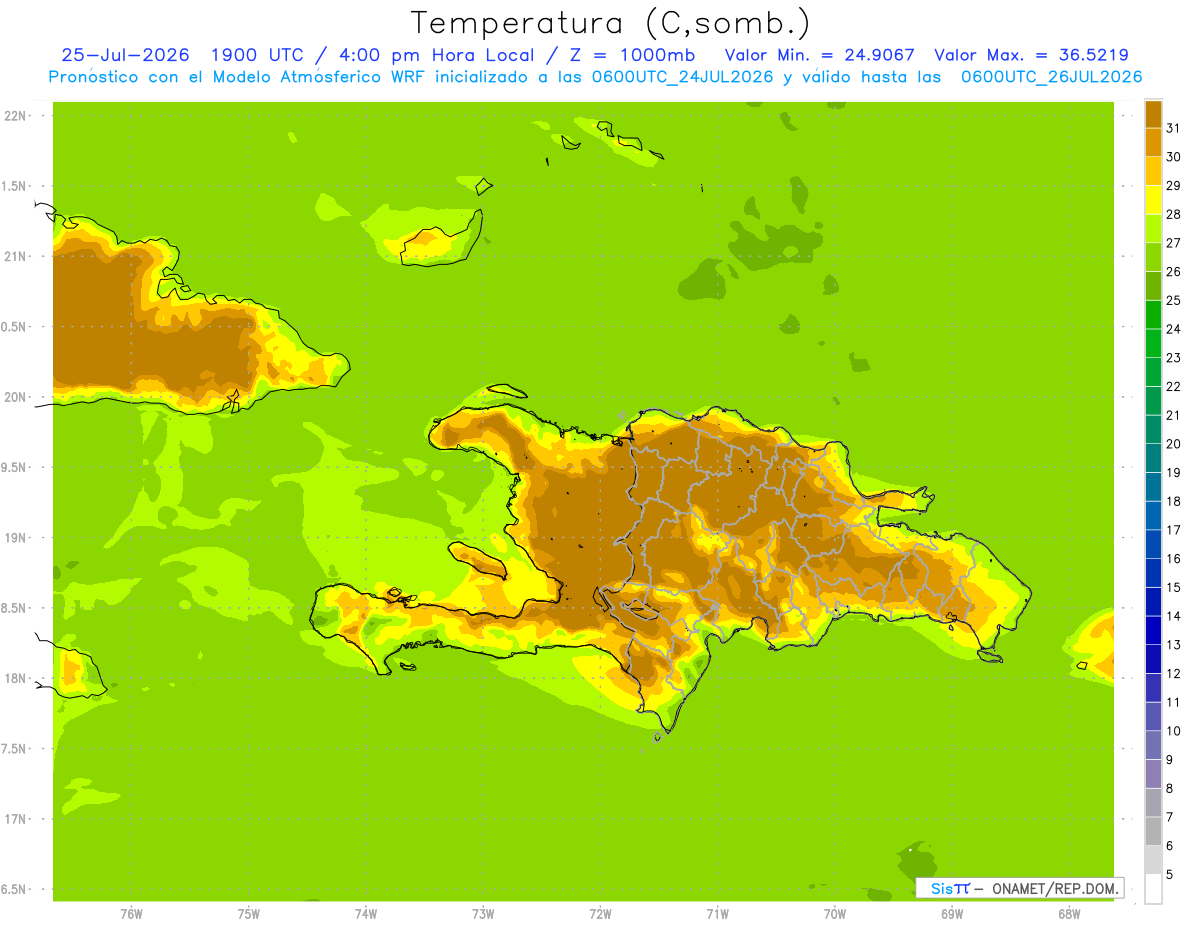The width and height of the screenshot is (1200, 927).
Task: Click the "Valor Max. = 36.5219" value
Action: click(1031, 55)
